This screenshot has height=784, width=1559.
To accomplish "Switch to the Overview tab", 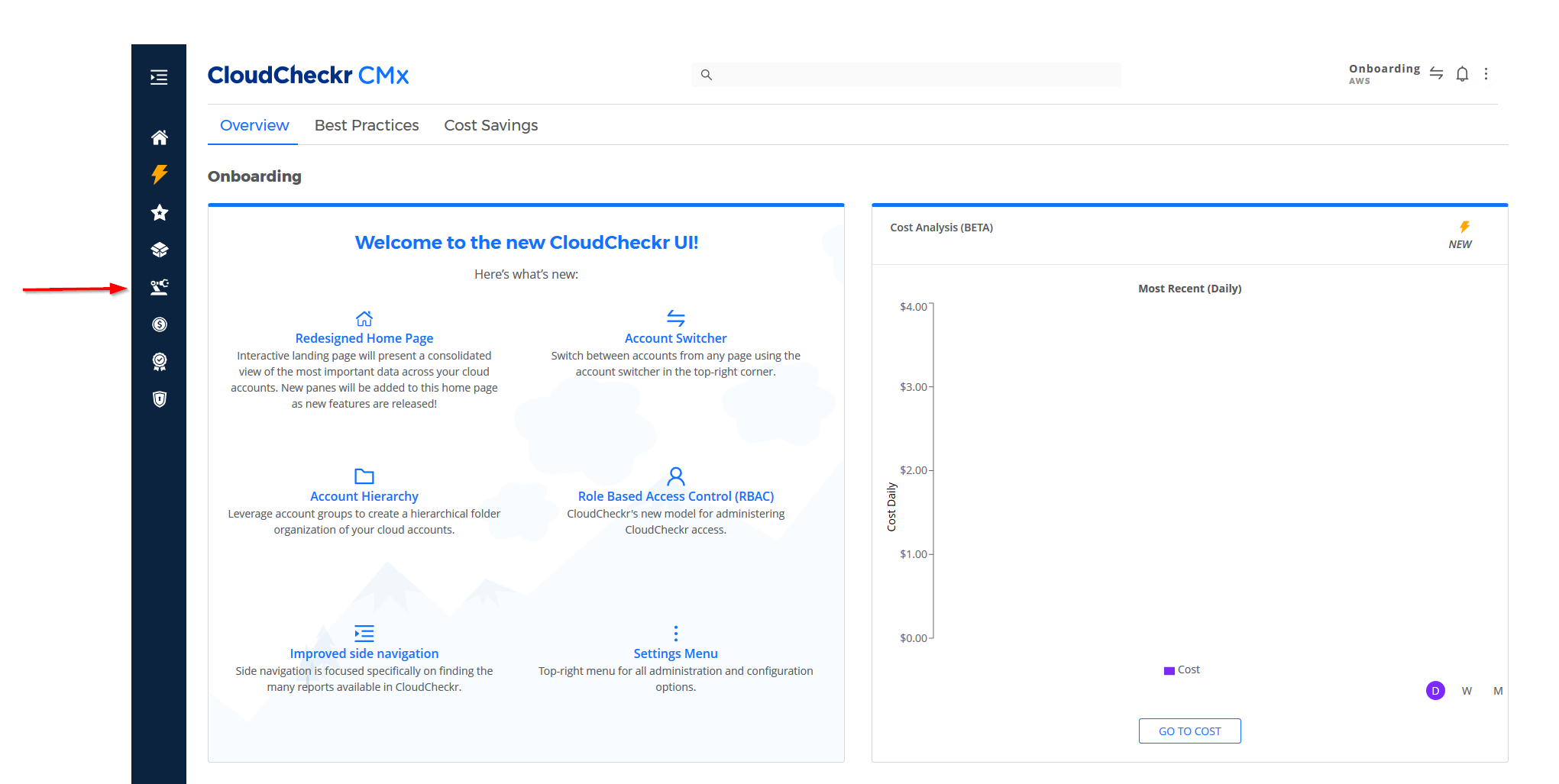I will tap(254, 125).
